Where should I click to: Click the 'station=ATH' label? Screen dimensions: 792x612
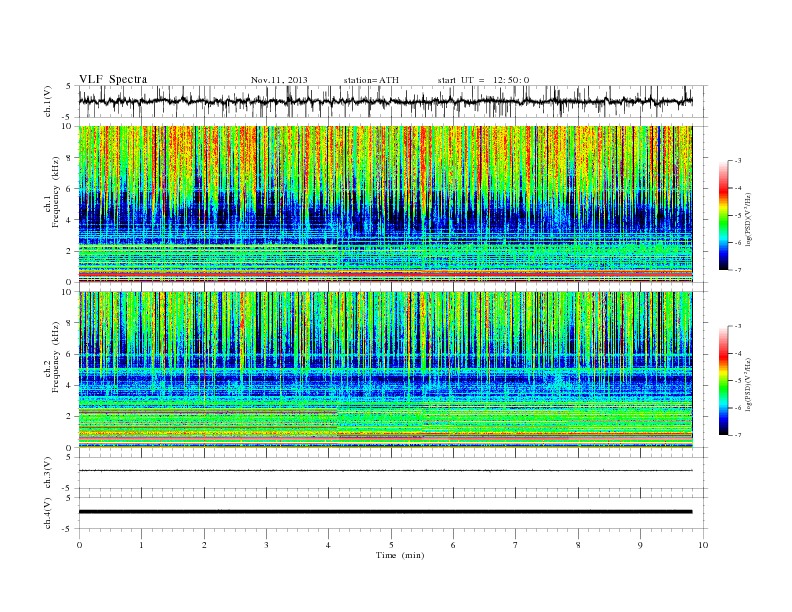(x=371, y=80)
